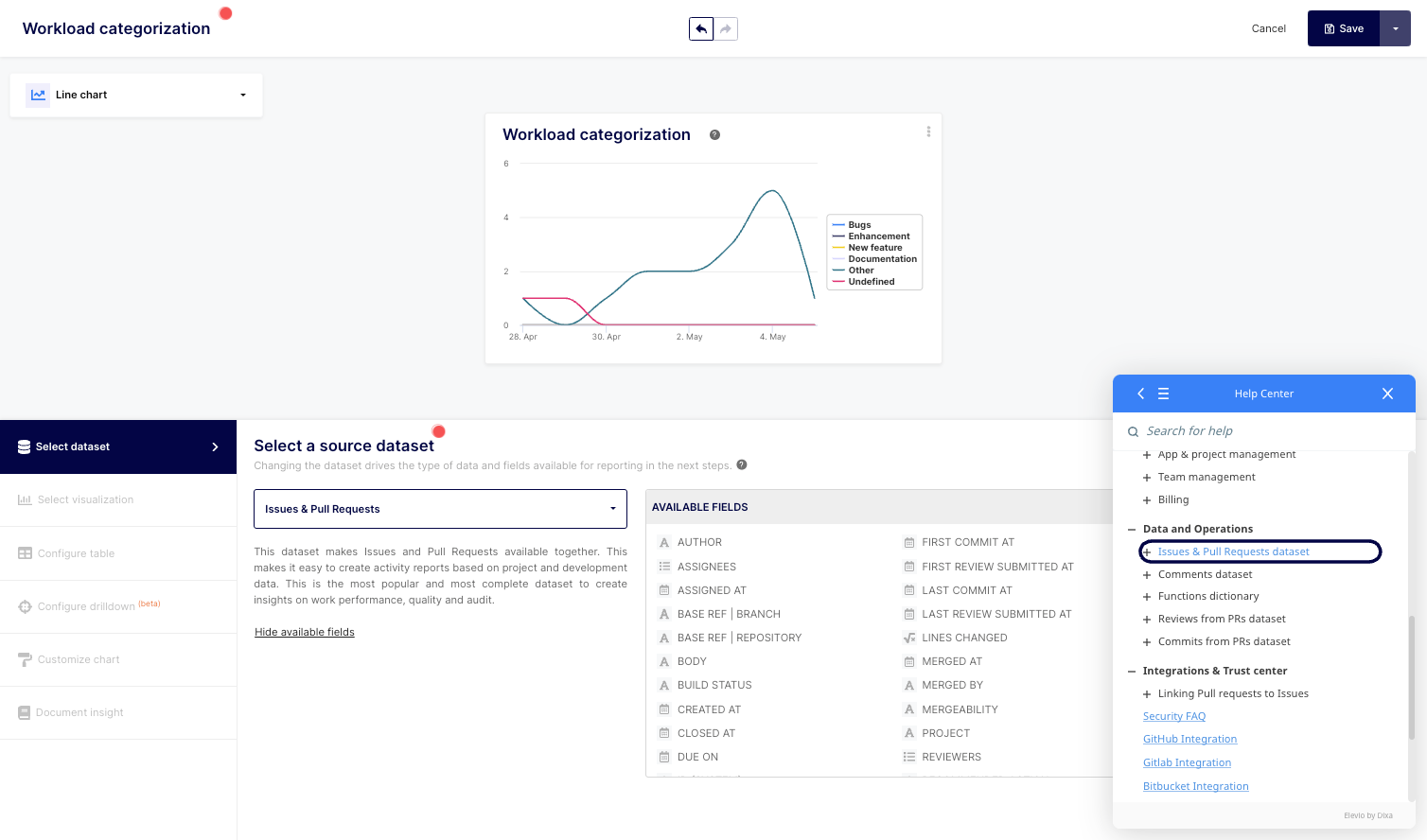
Task: Click the redo arrow button
Action: tap(726, 29)
